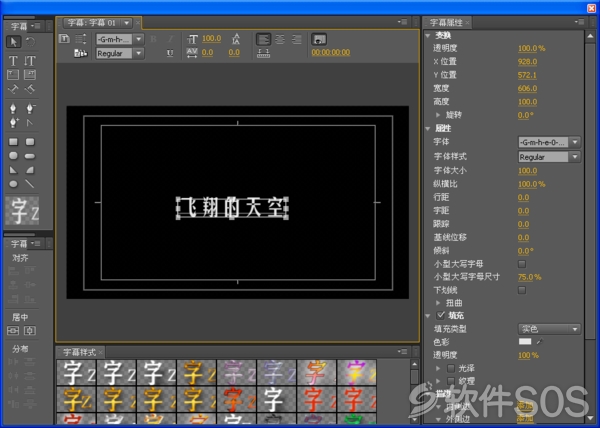Open the Templates icon
600x428 pixels.
click(81, 53)
